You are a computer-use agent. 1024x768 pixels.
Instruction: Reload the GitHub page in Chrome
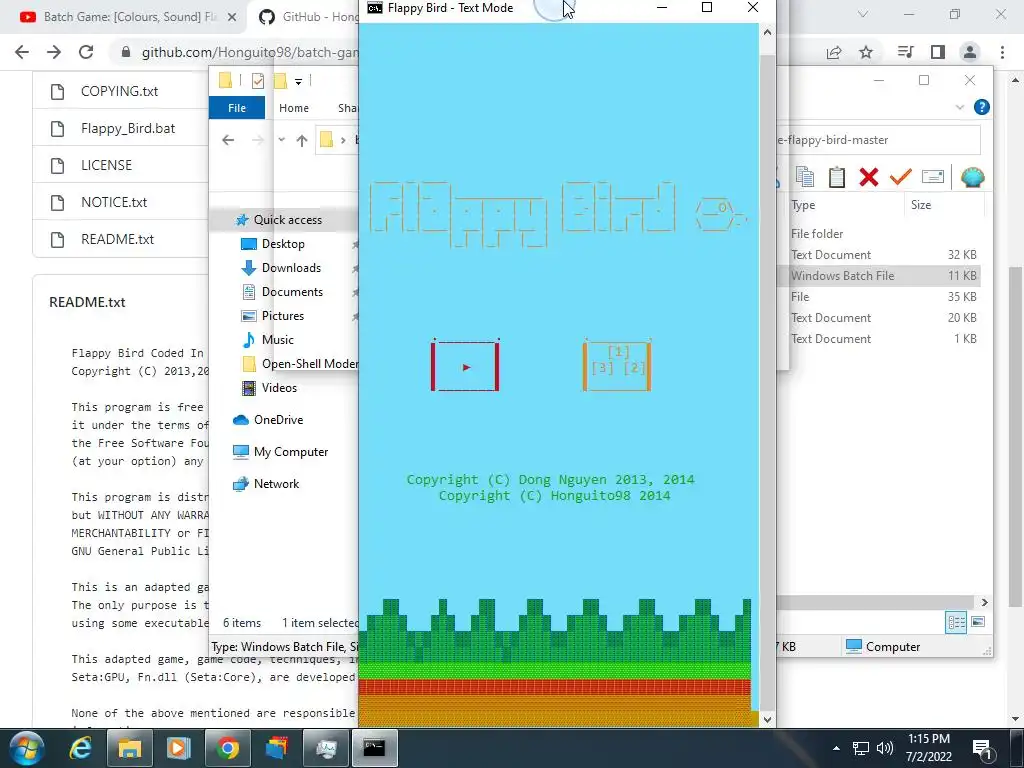[86, 52]
